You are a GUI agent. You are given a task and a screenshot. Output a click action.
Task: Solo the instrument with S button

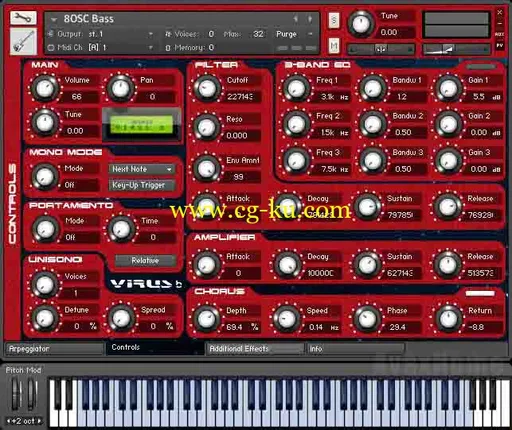click(334, 20)
